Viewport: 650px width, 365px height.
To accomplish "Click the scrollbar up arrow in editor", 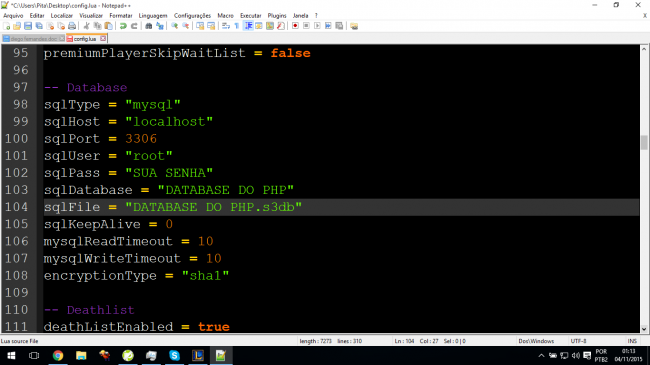I will pyautogui.click(x=644, y=49).
